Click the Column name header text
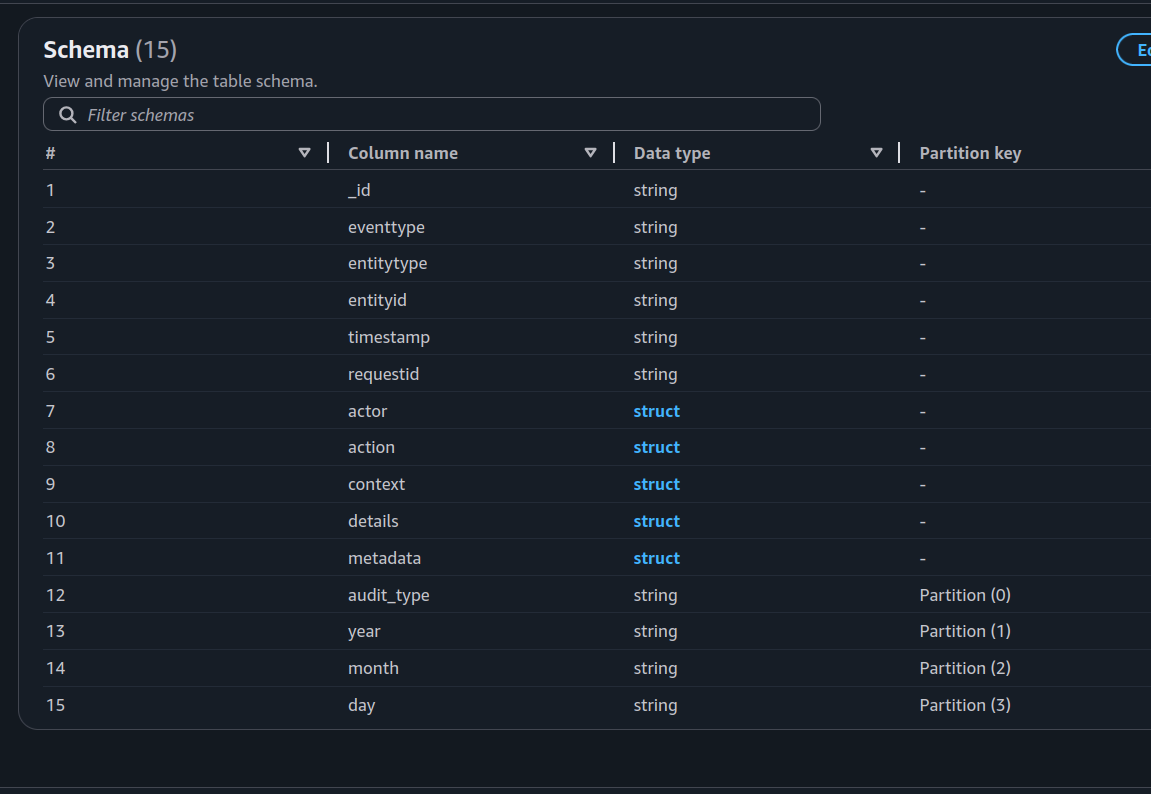Viewport: 1151px width, 794px height. (402, 153)
